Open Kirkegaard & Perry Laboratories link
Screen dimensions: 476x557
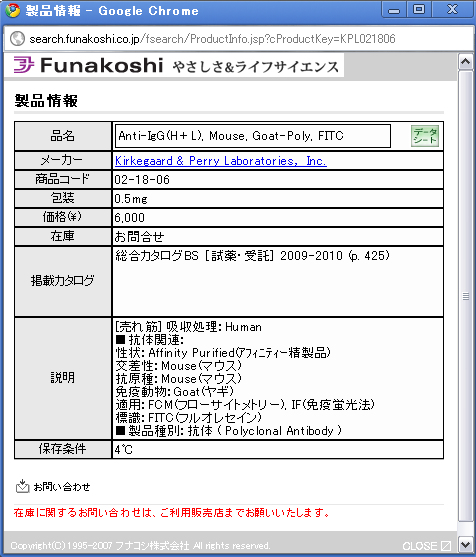[221, 161]
